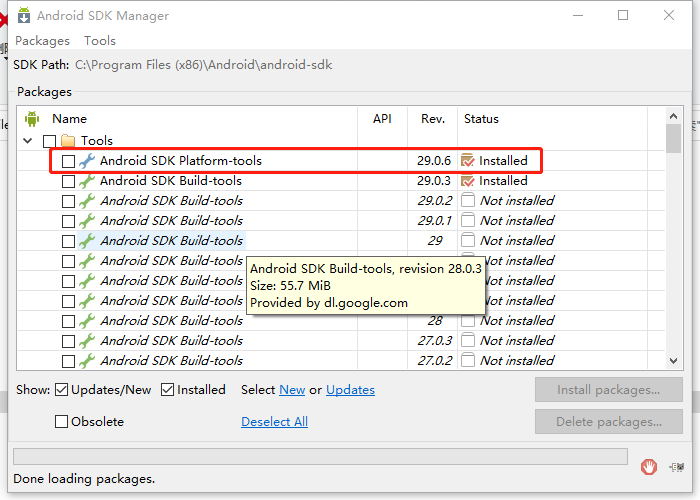Screen dimensions: 700x500
Task: Click the scrollbar down arrow
Action: (674, 361)
